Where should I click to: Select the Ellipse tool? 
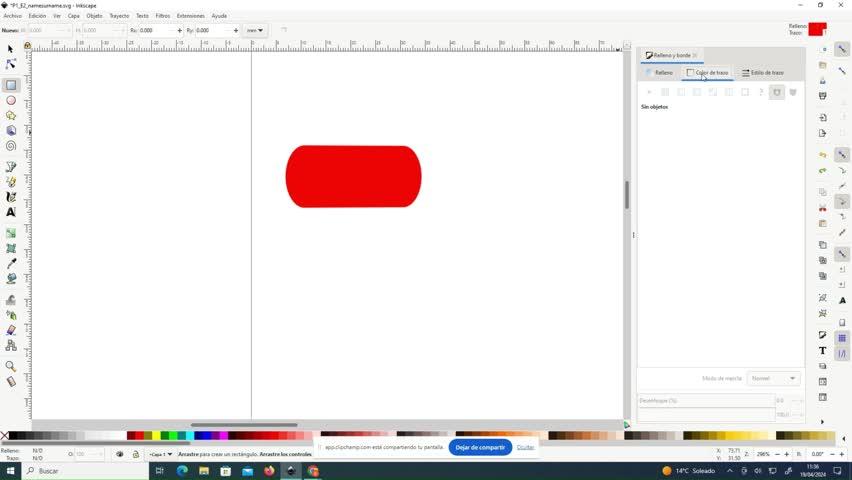point(11,100)
